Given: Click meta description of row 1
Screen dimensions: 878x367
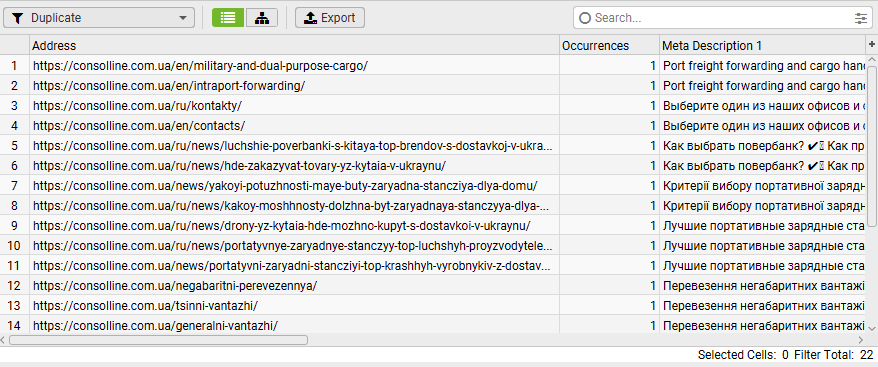Looking at the screenshot, I should click(x=763, y=66).
